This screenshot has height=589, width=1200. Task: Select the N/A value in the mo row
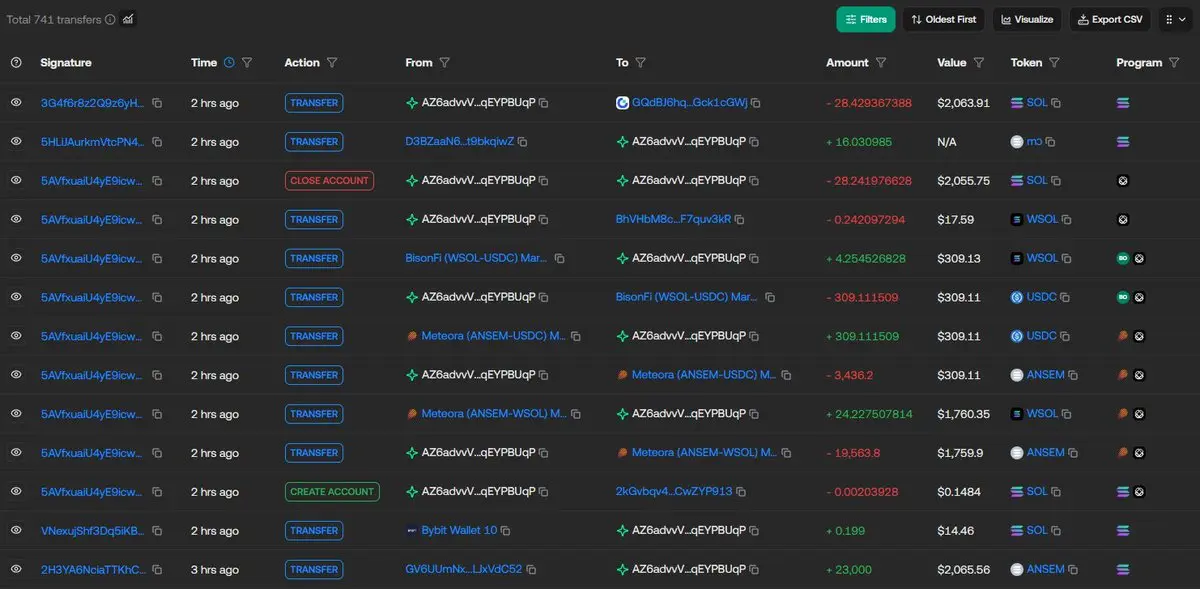(946, 141)
